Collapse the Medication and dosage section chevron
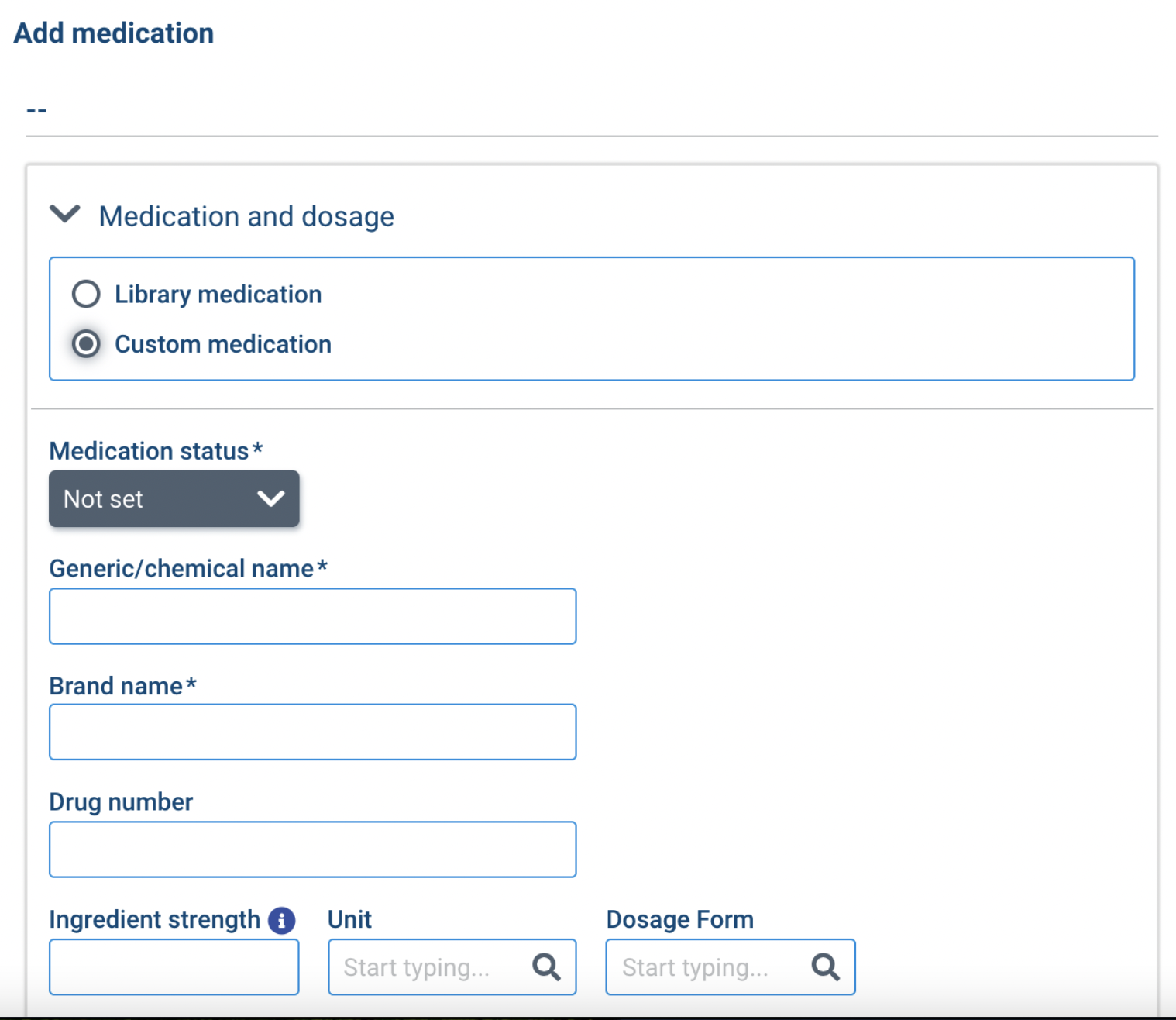Image resolution: width=1176 pixels, height=1020 pixels. pyautogui.click(x=65, y=214)
